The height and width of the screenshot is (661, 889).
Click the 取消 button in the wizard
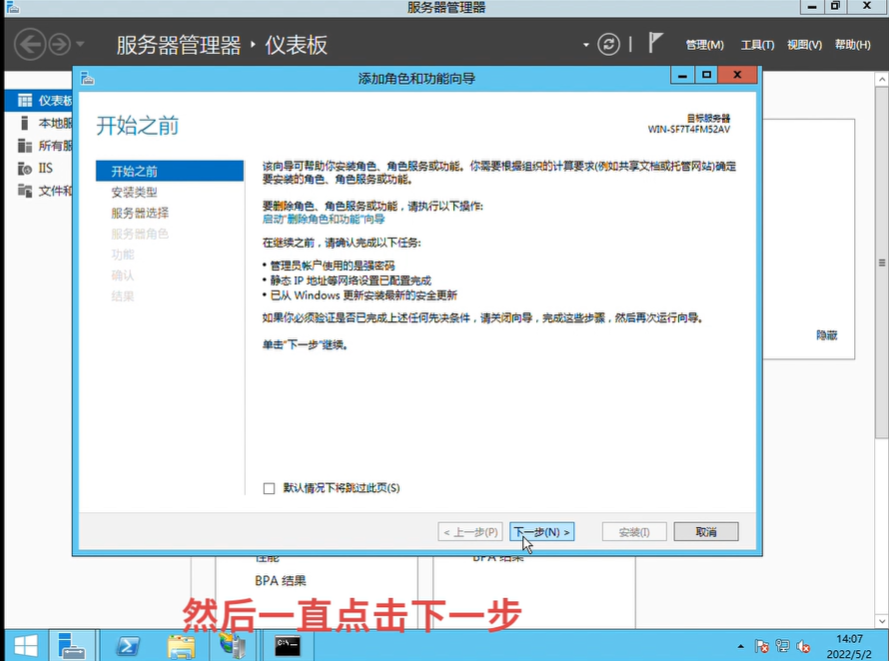click(x=706, y=532)
